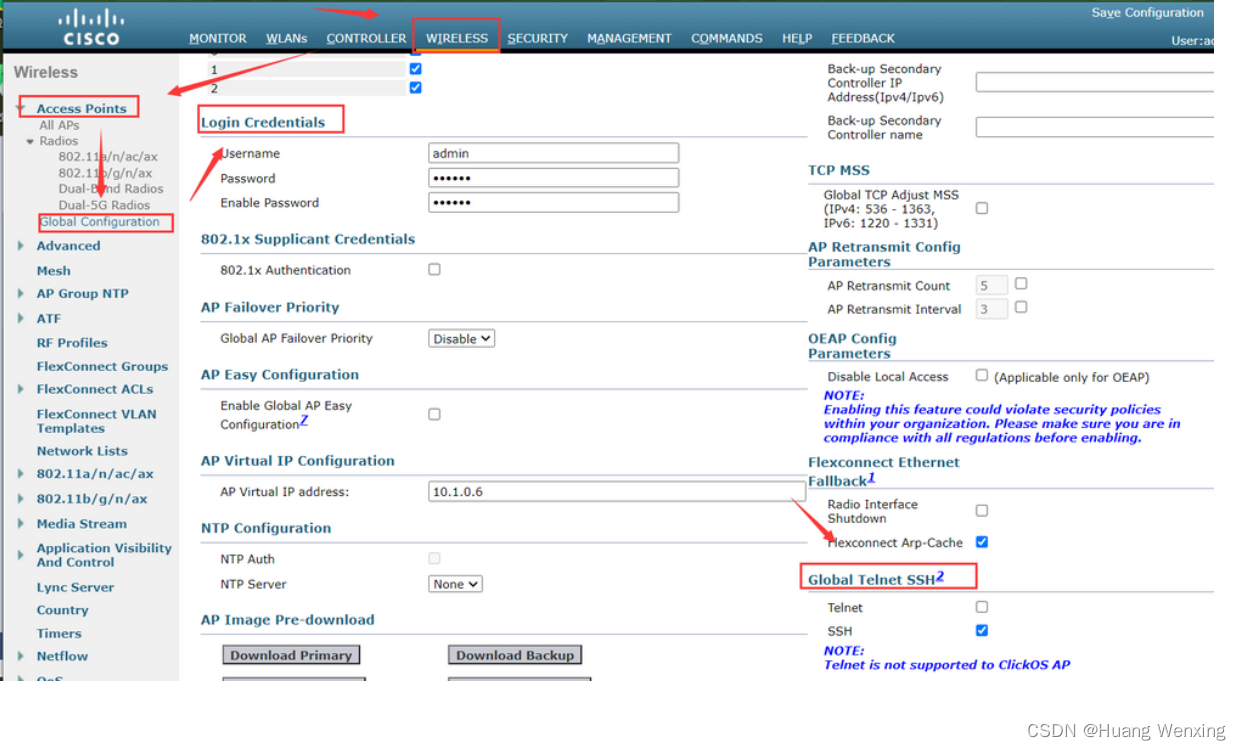The image size is (1241, 750).
Task: Click the Password field
Action: click(x=553, y=178)
